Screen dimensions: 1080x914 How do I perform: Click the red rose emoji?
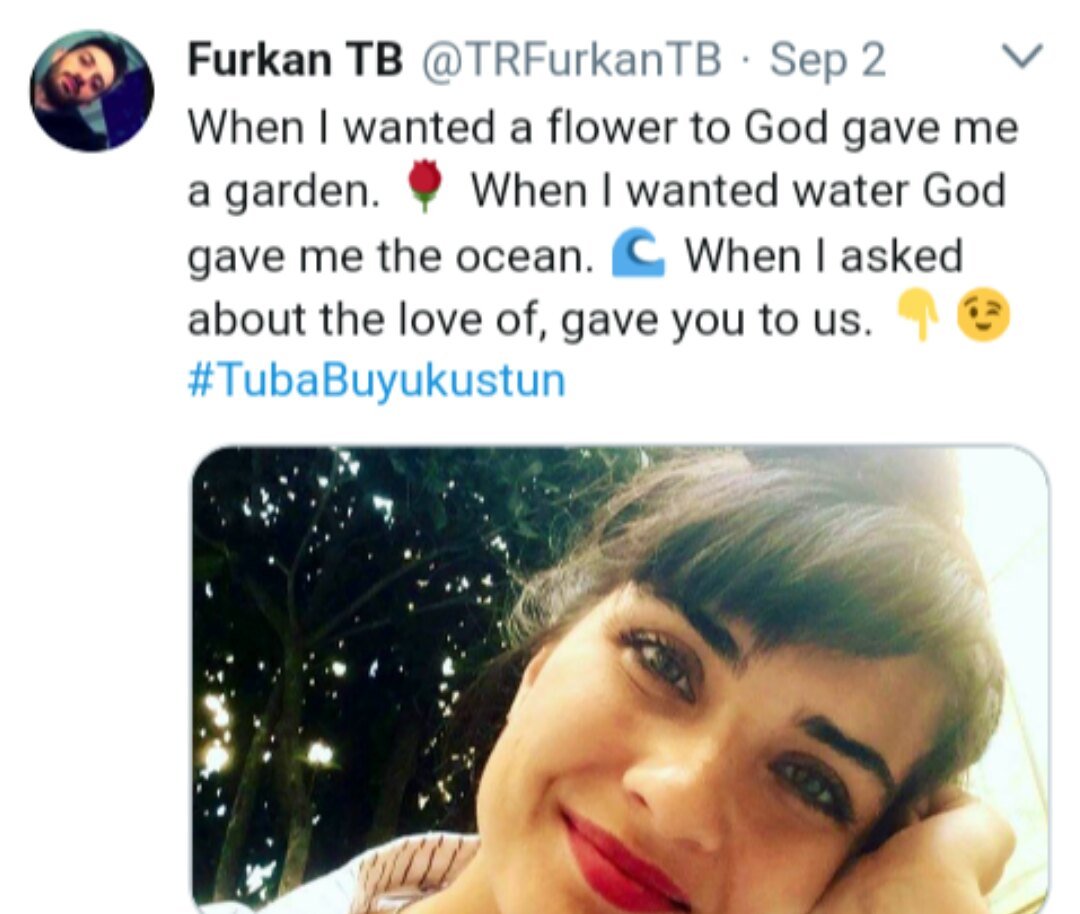point(424,186)
